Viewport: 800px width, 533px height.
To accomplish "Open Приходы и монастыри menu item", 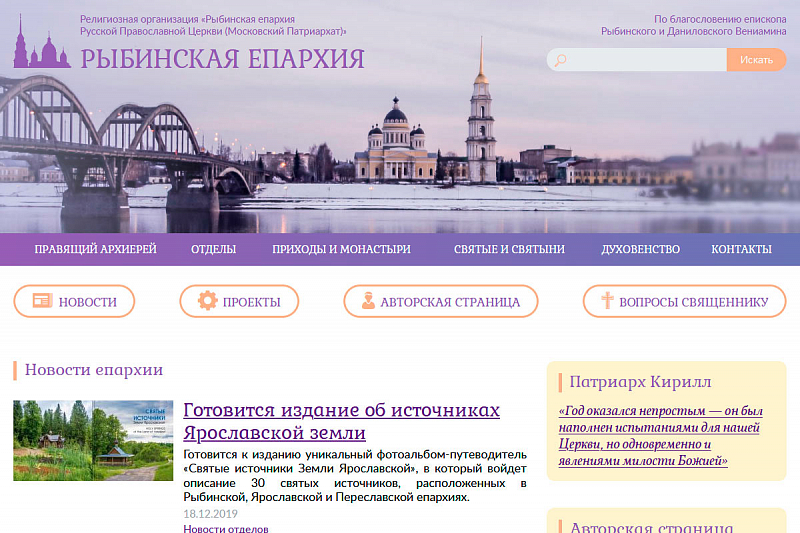I will (x=341, y=249).
